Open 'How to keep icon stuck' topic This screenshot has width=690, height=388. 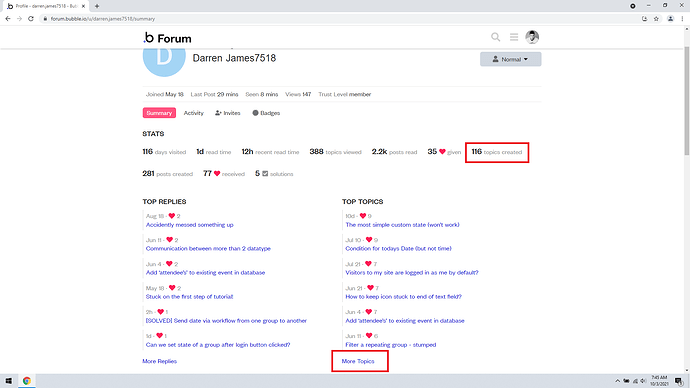(404, 297)
